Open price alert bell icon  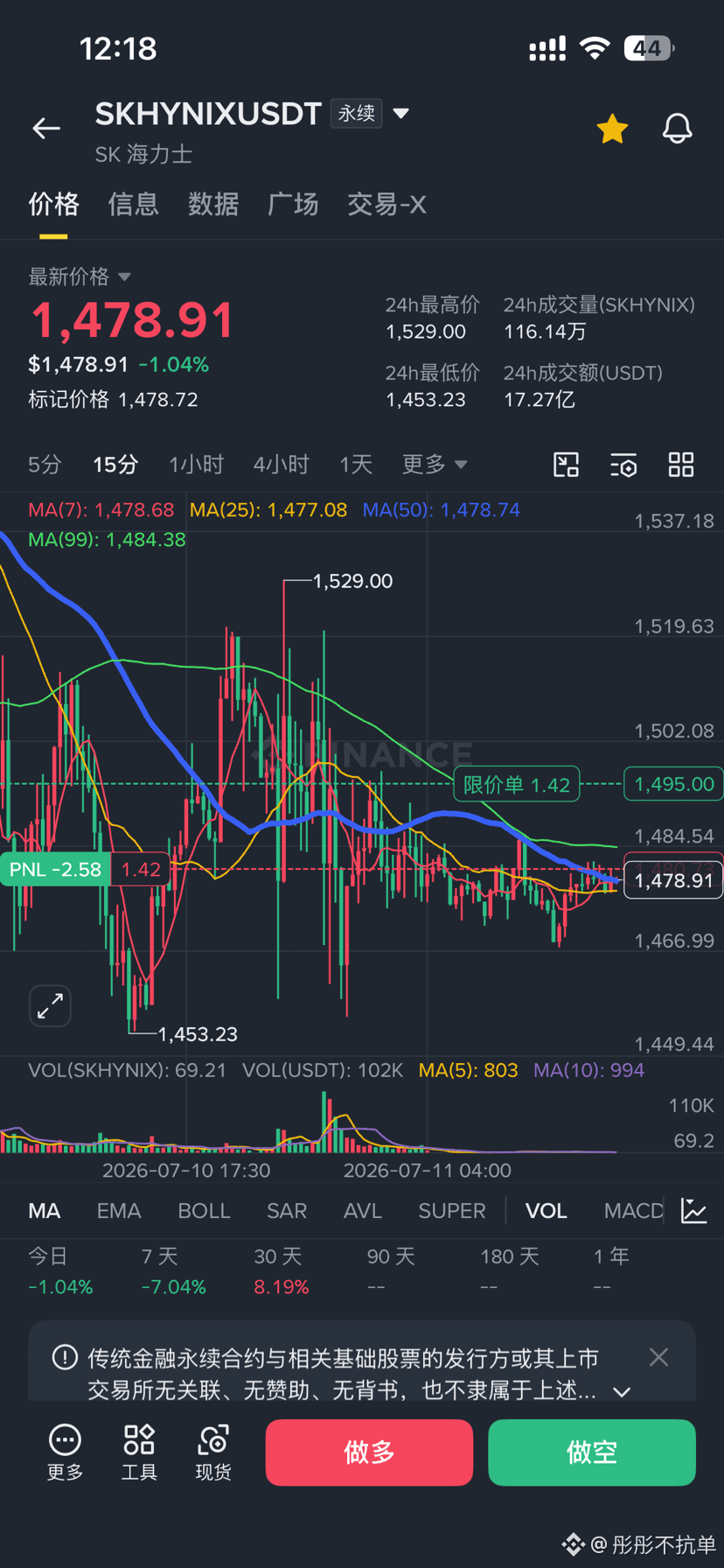coord(677,129)
